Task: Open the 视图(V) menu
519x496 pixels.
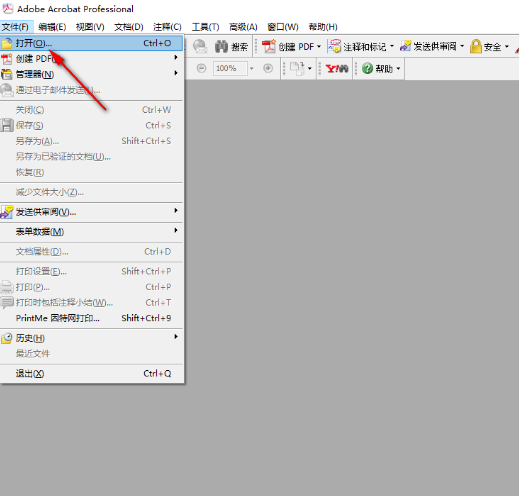Action: coord(90,27)
